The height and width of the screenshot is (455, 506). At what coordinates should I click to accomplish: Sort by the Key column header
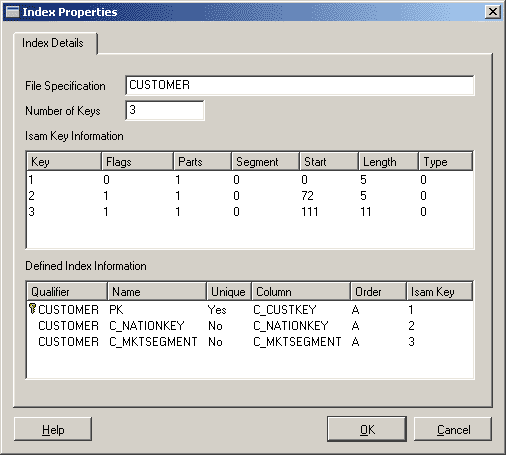[x=64, y=162]
